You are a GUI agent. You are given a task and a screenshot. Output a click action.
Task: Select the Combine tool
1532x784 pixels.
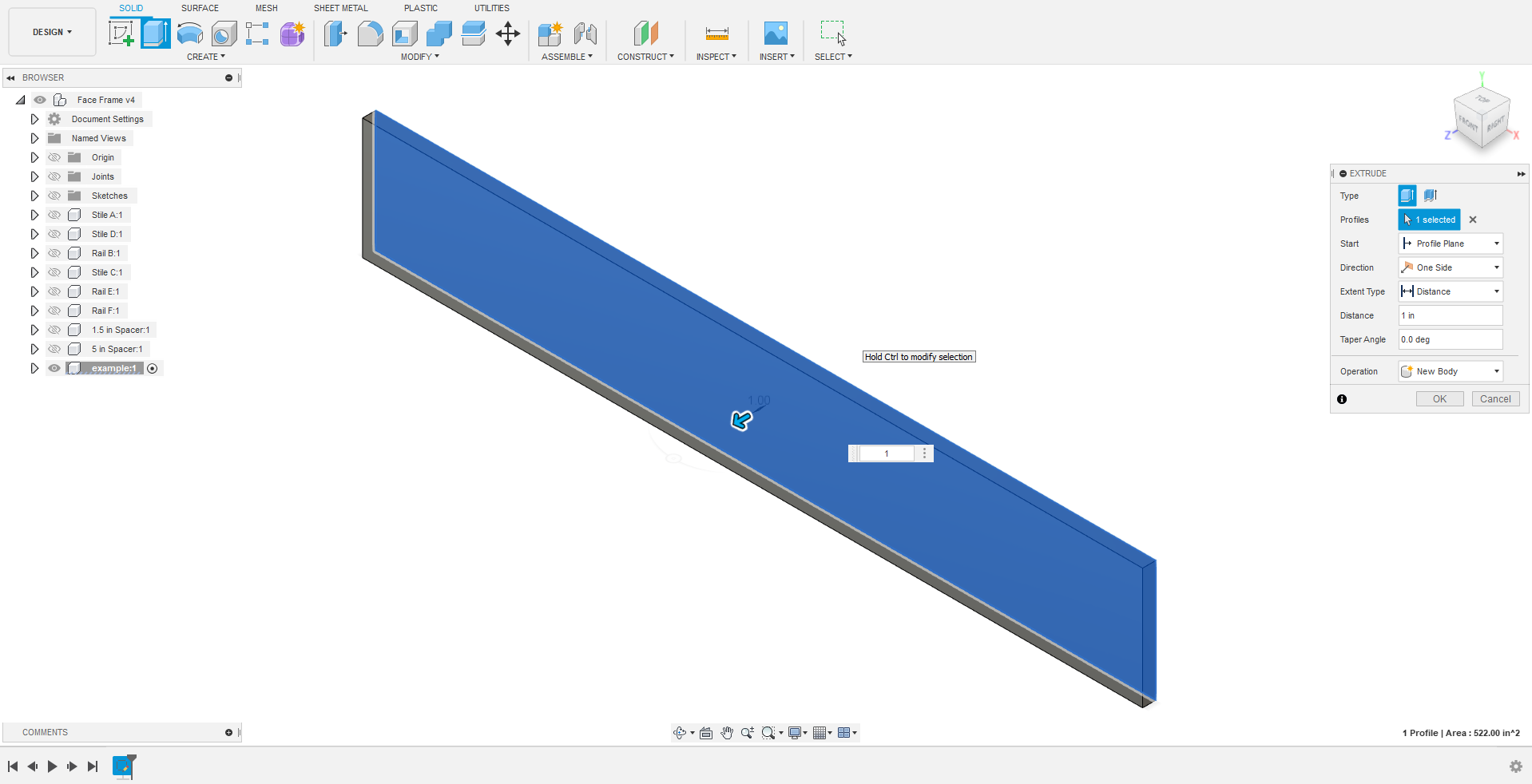(x=439, y=34)
